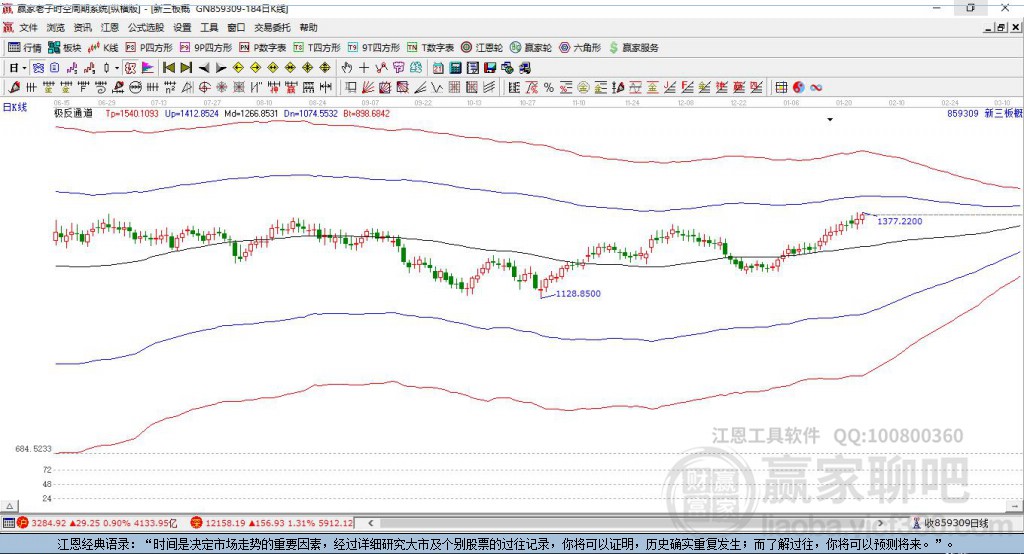Image resolution: width=1024 pixels, height=554 pixels.
Task: Click Shanghai index 3284.92 status entry
Action: pyautogui.click(x=97, y=523)
